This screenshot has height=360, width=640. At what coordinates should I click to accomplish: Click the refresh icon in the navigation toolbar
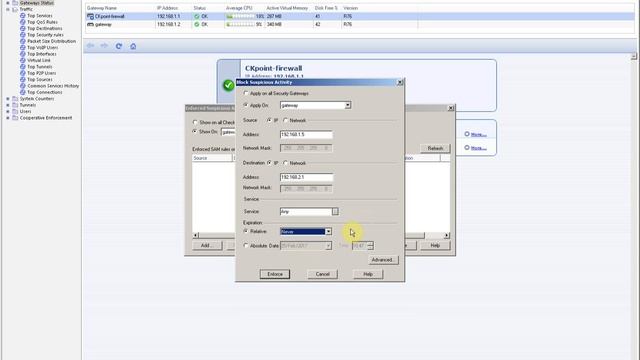click(119, 46)
